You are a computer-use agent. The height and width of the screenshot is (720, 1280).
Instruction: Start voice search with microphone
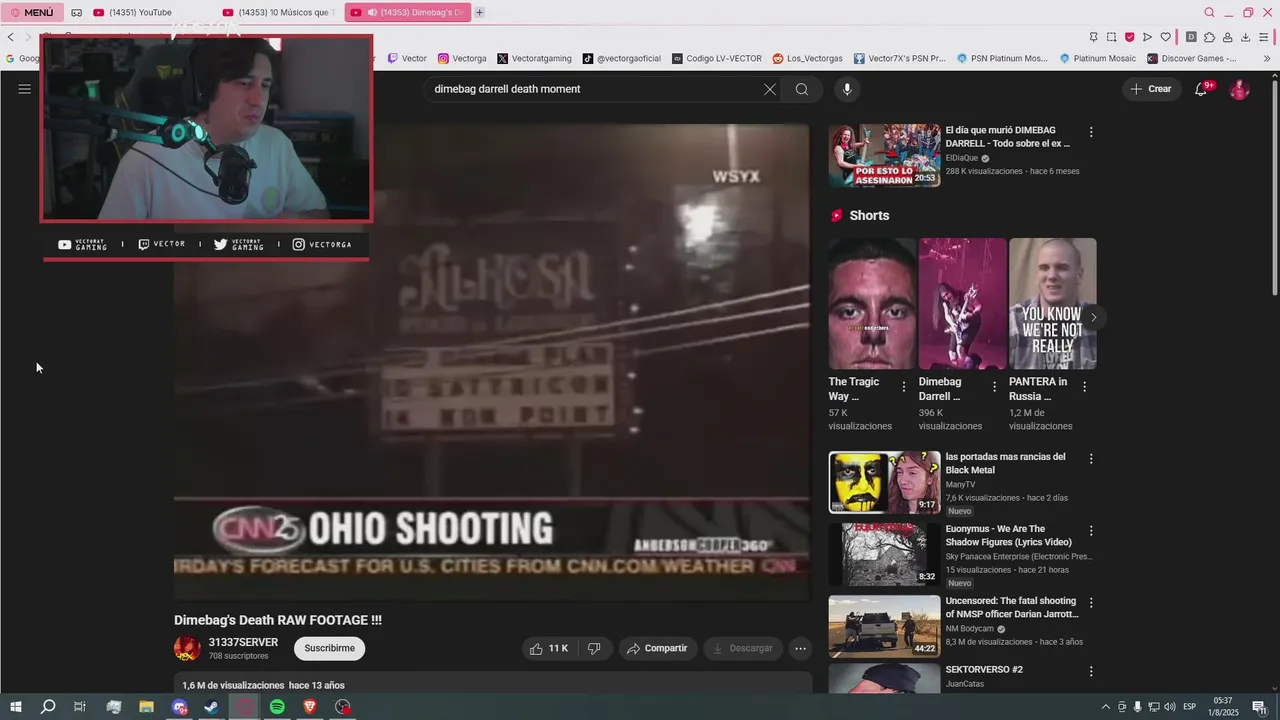[847, 89]
